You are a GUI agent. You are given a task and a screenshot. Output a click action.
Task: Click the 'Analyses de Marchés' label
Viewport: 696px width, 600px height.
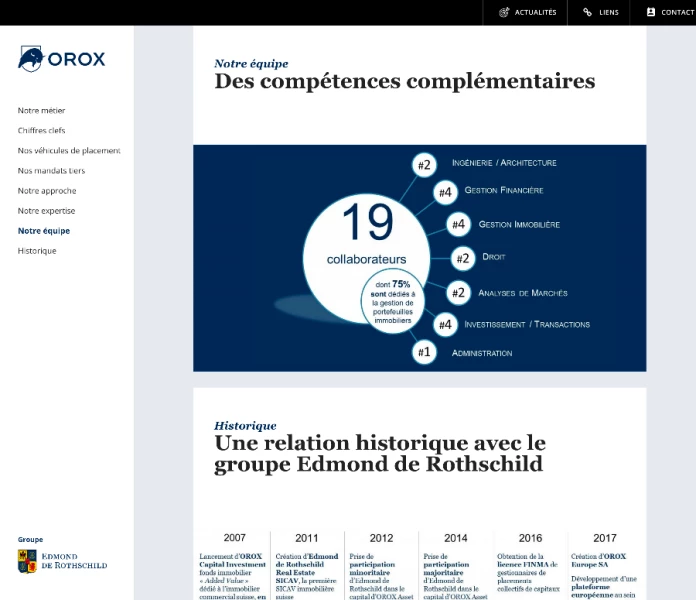523,293
